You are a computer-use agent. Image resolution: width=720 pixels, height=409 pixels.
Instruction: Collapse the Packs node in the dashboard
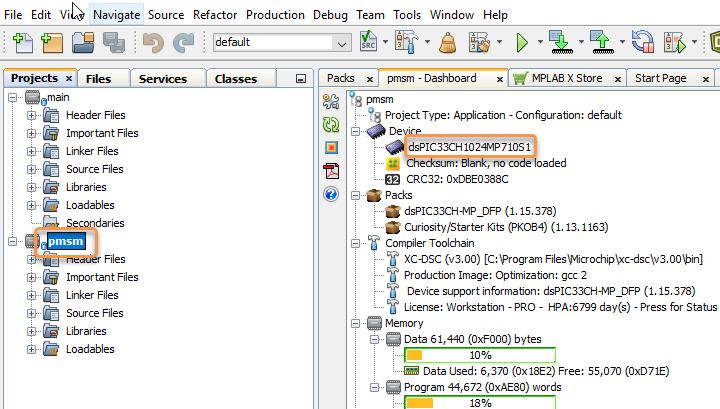pyautogui.click(x=355, y=196)
